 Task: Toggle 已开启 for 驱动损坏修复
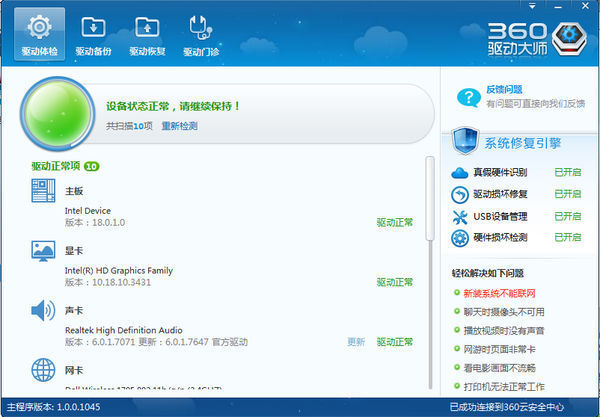[x=568, y=194]
